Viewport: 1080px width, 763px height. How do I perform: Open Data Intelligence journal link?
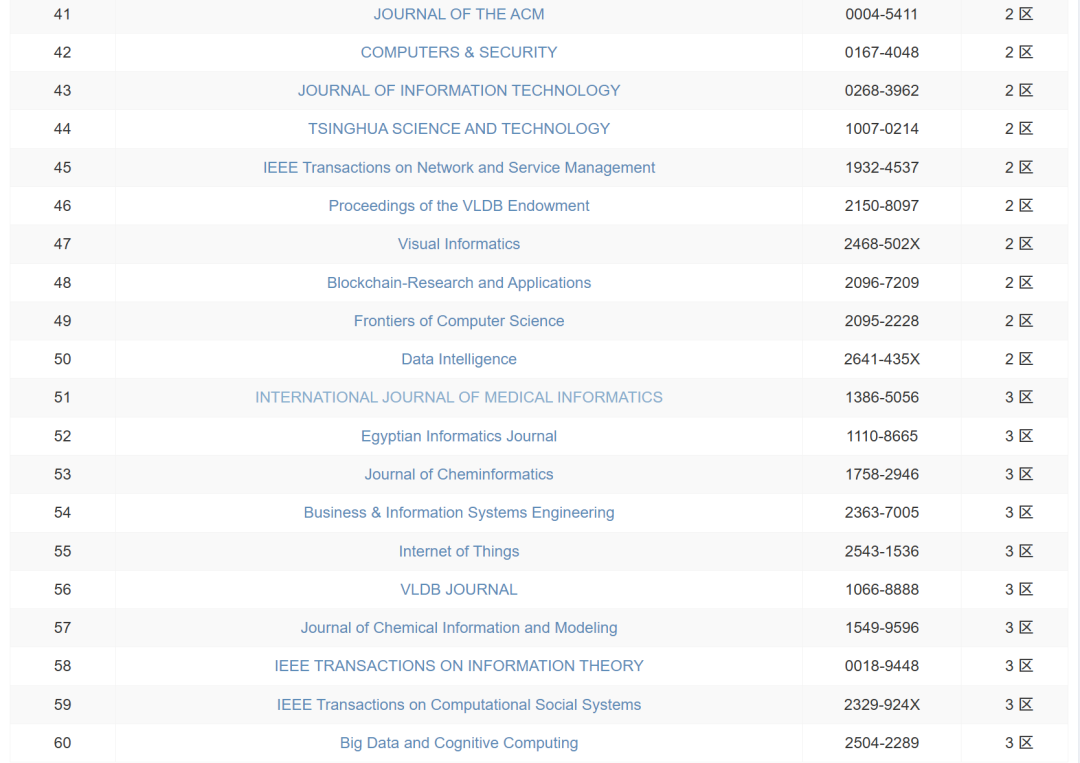pos(459,359)
